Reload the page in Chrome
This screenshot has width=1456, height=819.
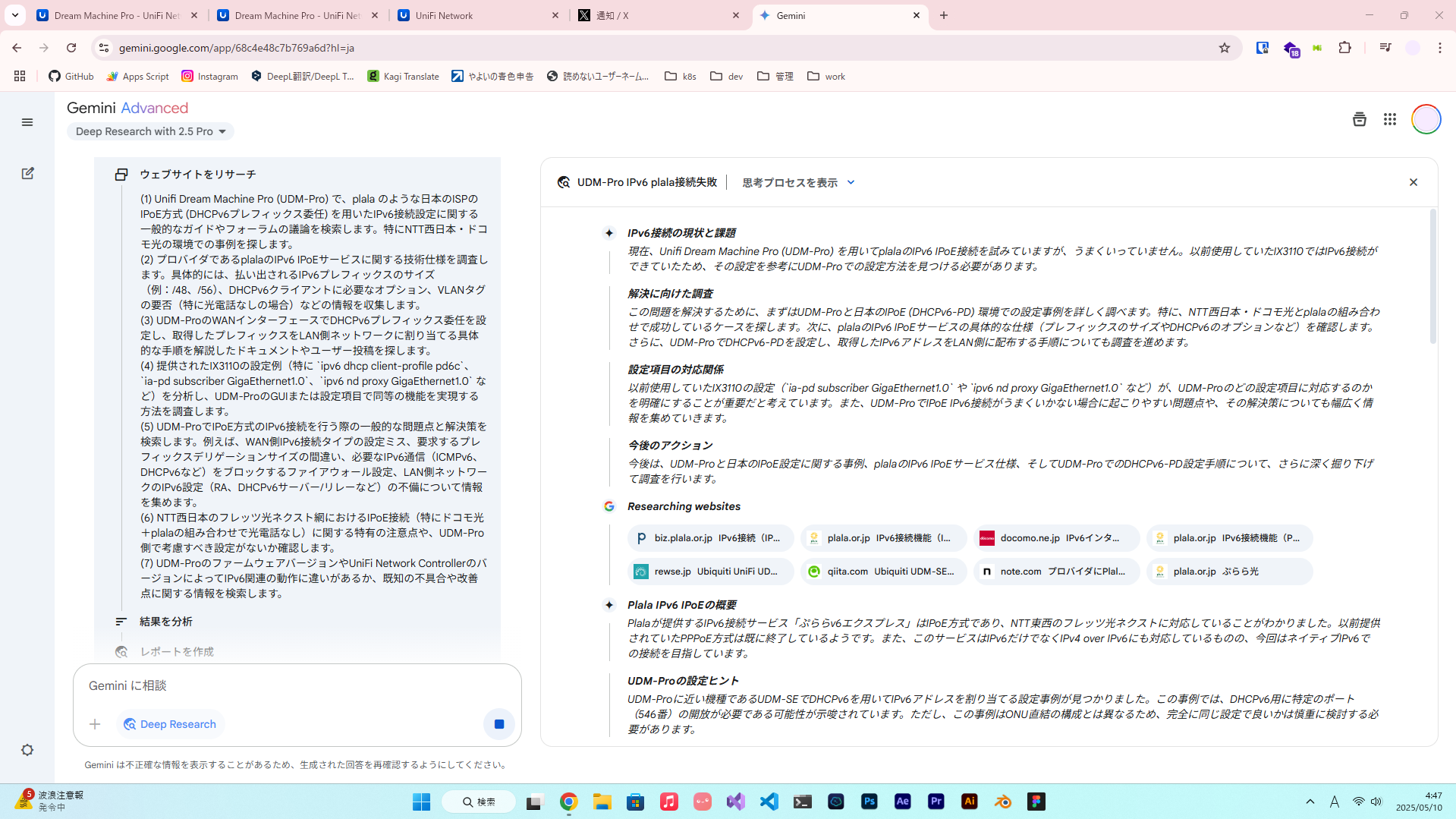point(71,48)
